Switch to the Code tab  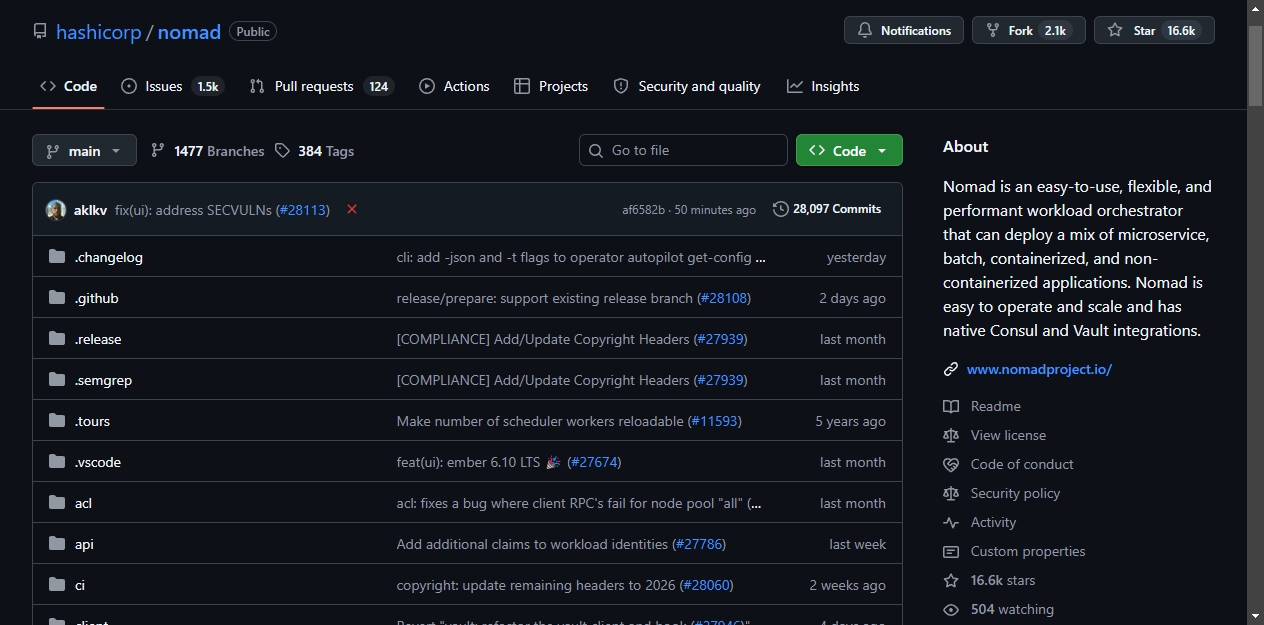(x=68, y=86)
